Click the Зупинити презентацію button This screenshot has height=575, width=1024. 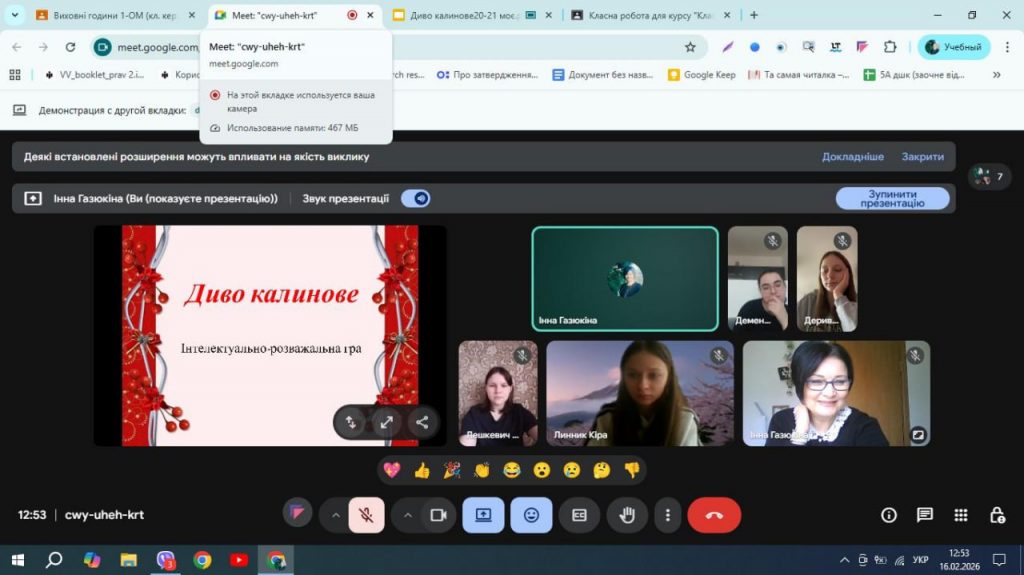[892, 198]
